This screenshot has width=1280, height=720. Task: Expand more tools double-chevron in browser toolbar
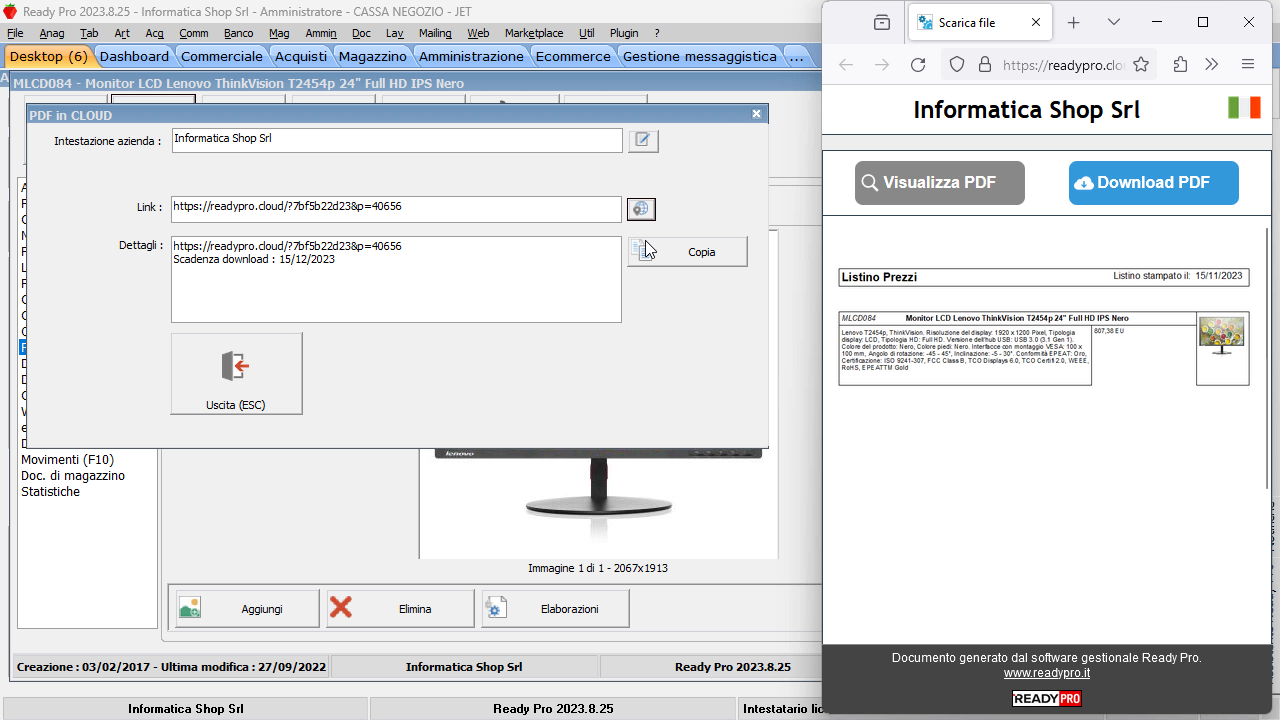tap(1212, 65)
